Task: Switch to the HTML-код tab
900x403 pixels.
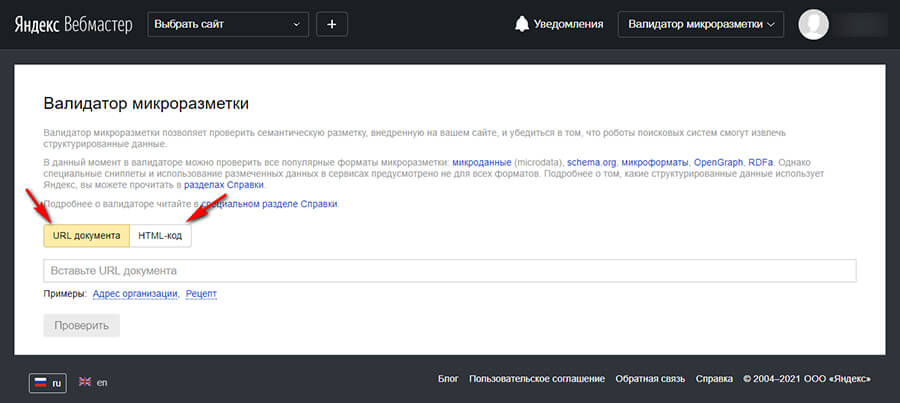Action: [160, 235]
